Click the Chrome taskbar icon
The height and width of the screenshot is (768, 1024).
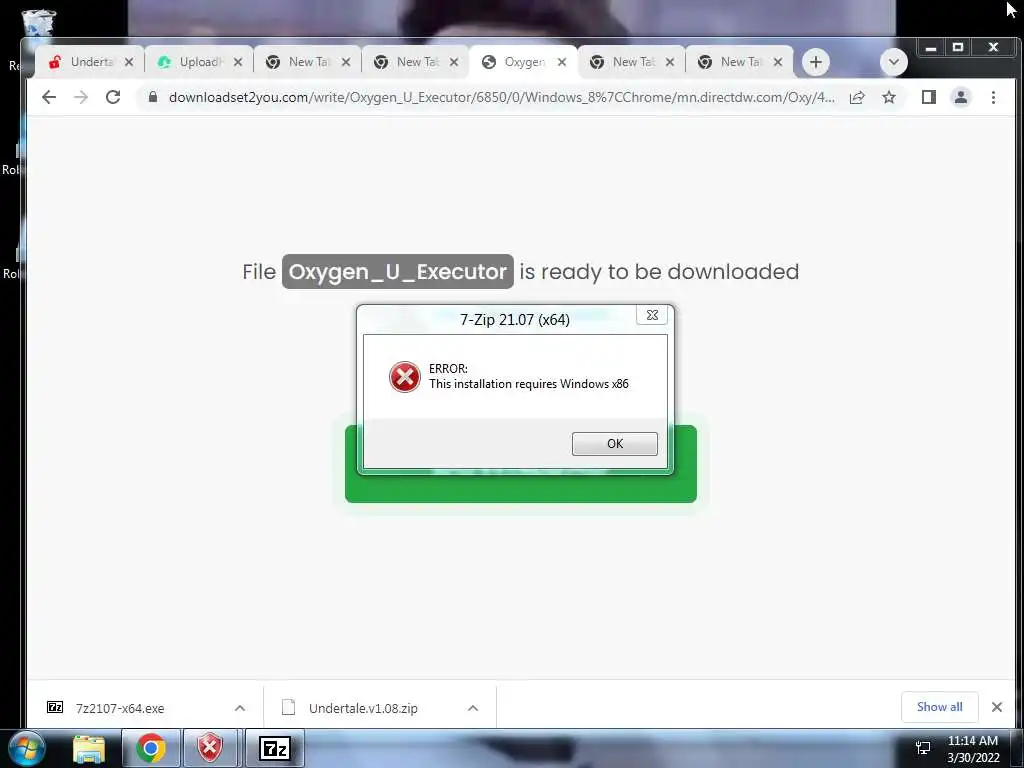coord(151,748)
